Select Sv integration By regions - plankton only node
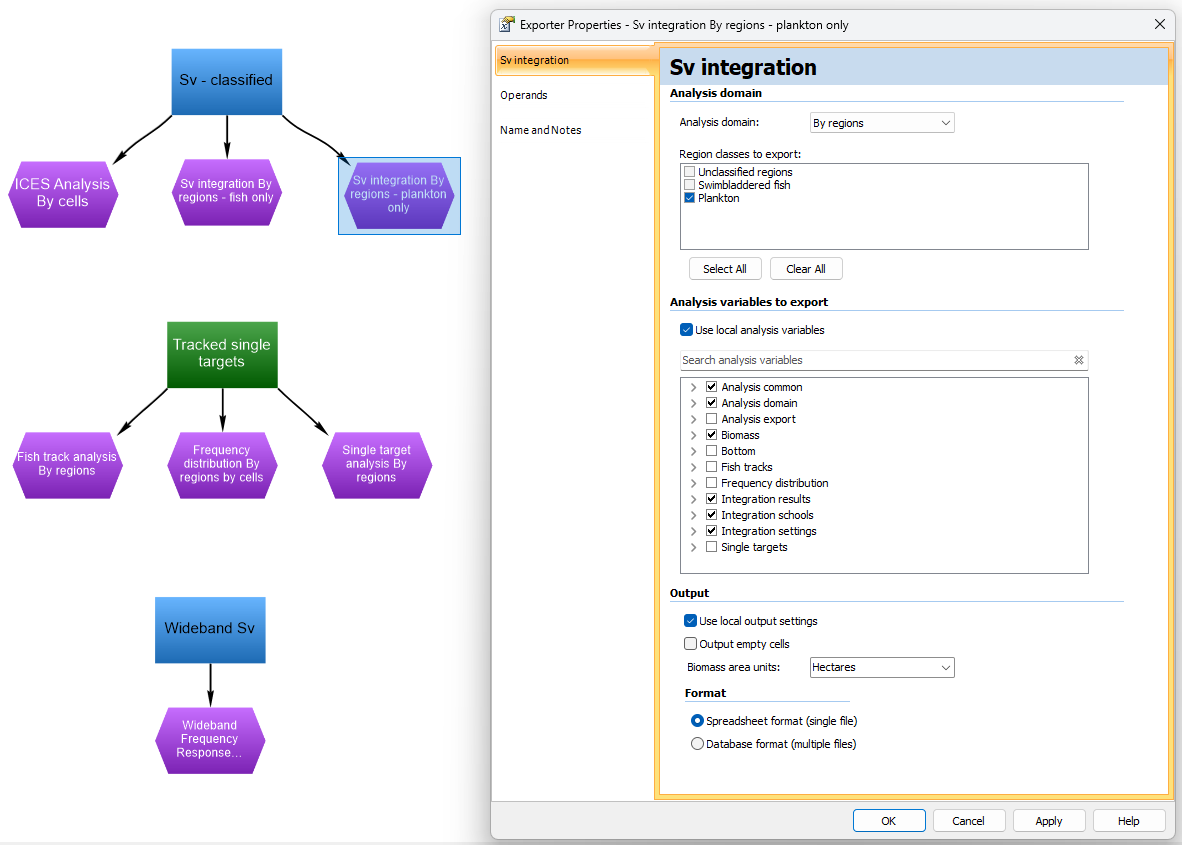Image resolution: width=1182 pixels, height=845 pixels. click(399, 195)
